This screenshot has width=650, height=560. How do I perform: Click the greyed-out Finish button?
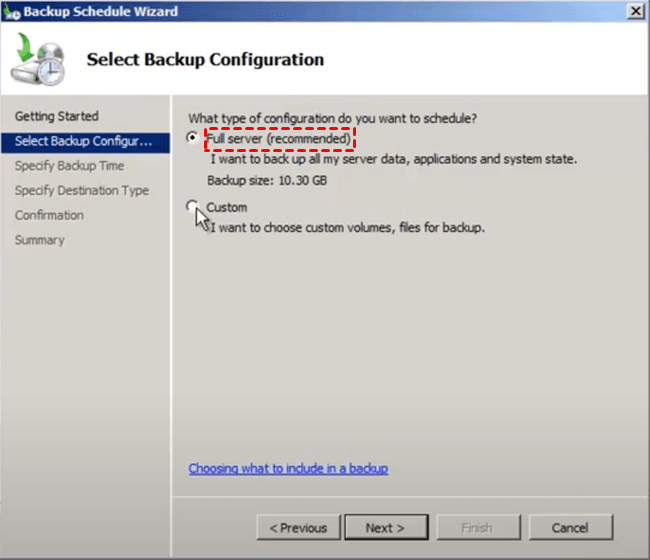pyautogui.click(x=476, y=527)
